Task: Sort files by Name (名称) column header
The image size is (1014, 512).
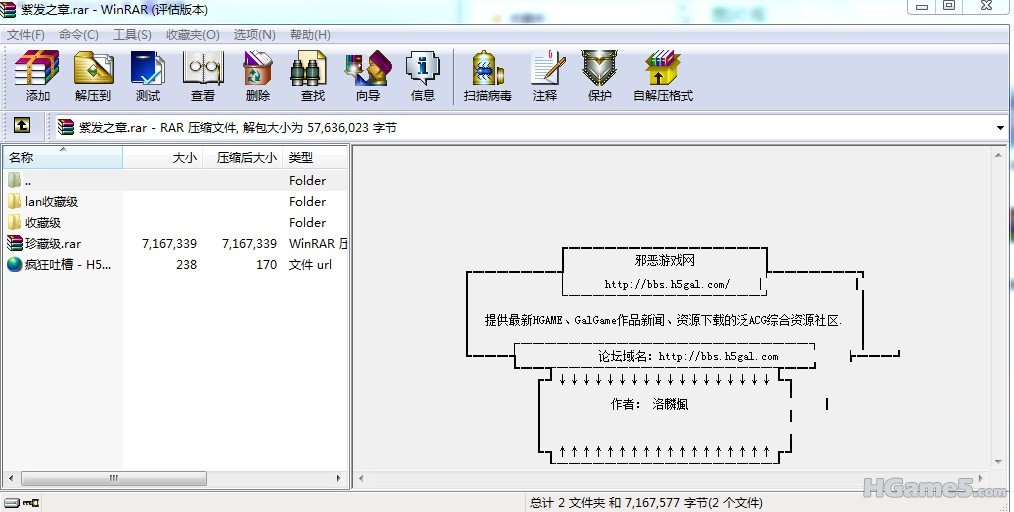Action: (x=60, y=157)
